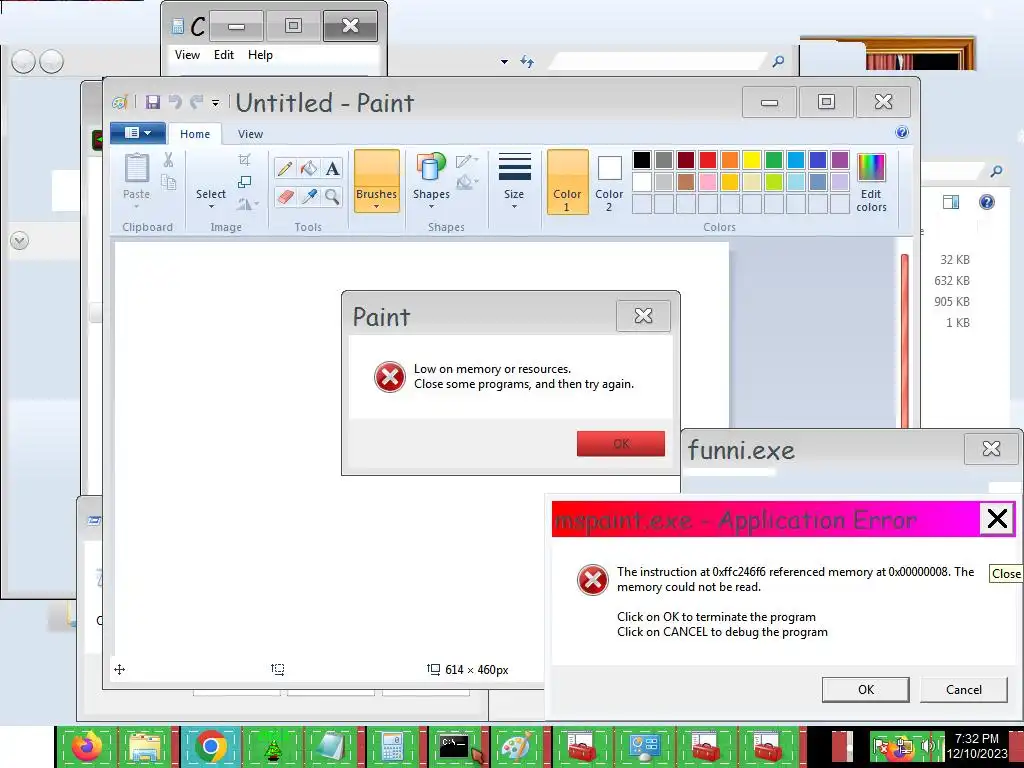Open File Explorer from the taskbar
Image resolution: width=1024 pixels, height=768 pixels.
tap(145, 746)
